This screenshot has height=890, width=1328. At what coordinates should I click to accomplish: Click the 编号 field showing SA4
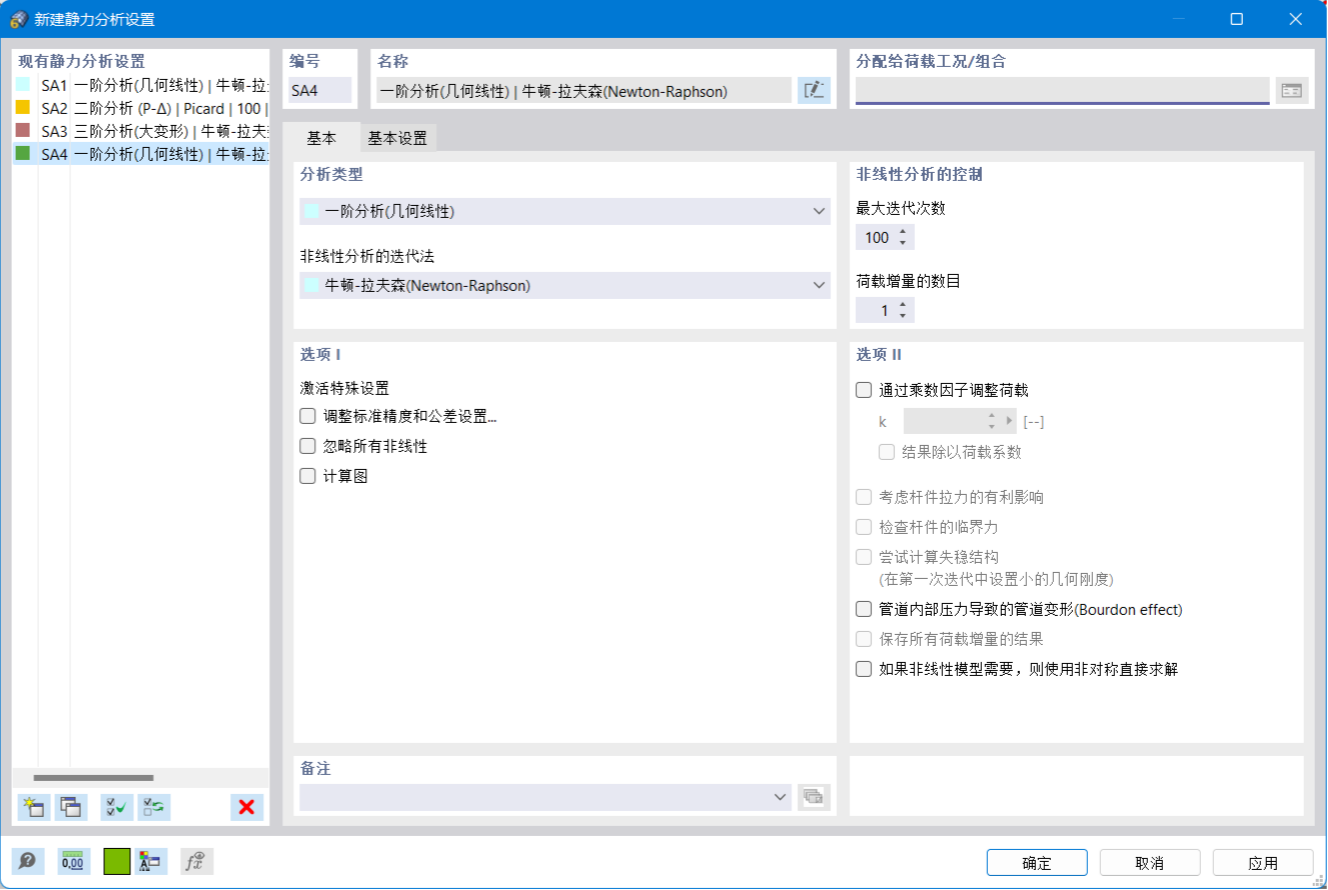pos(320,91)
